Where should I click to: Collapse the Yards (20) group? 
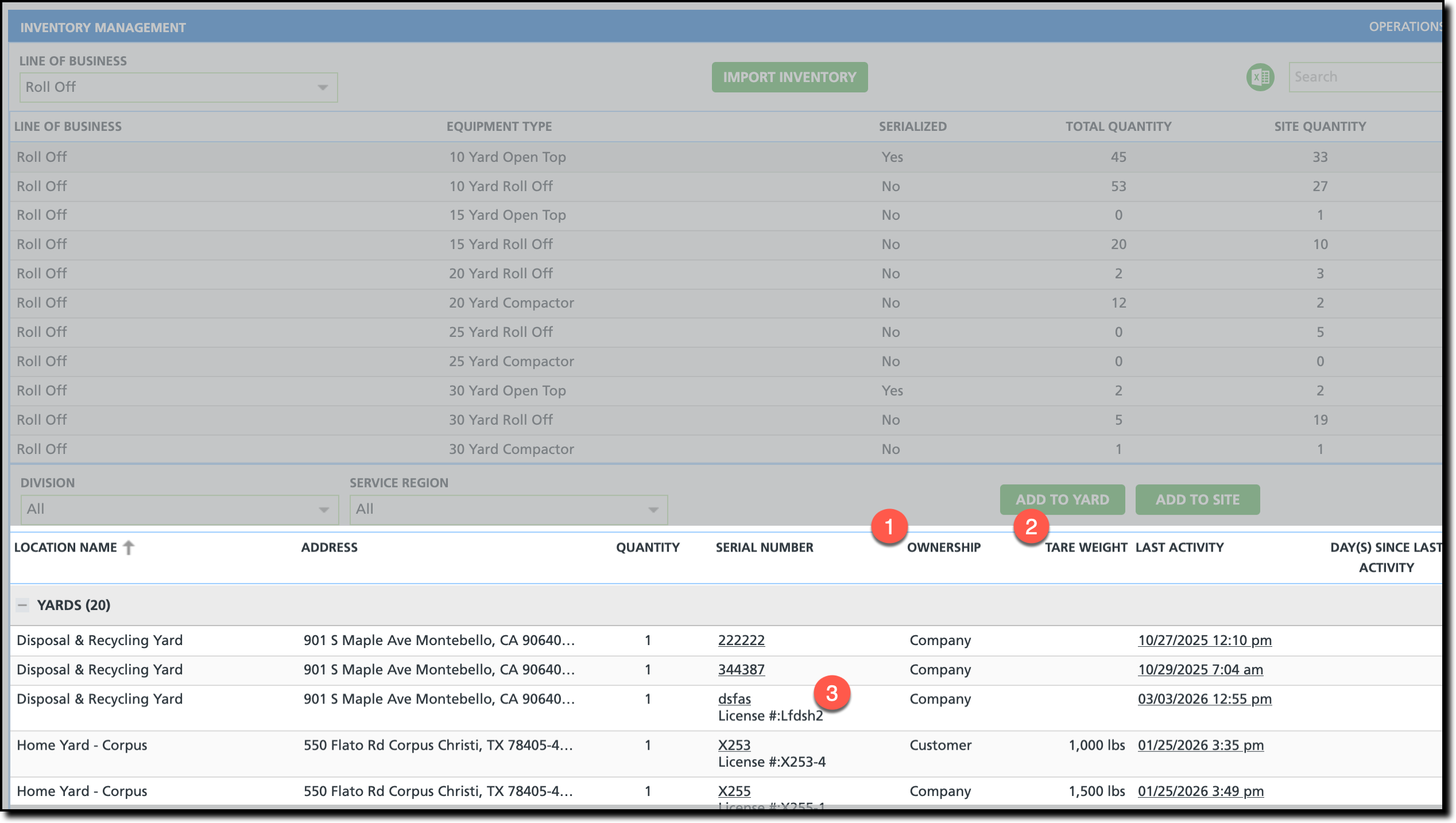coord(22,605)
